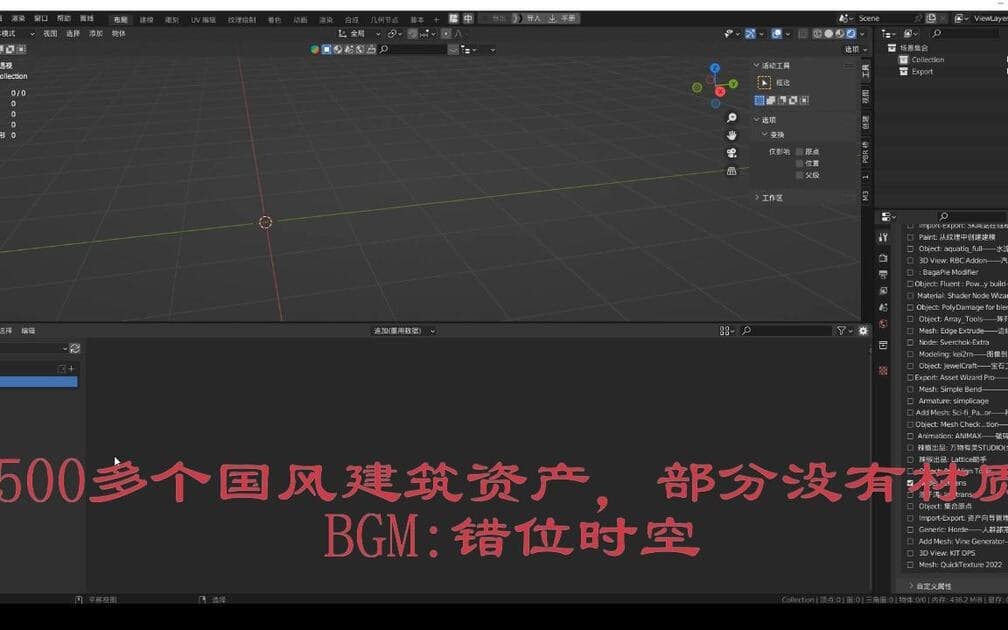Toggle viewport gizmos display button
This screenshot has width=1008, height=630.
pos(750,33)
